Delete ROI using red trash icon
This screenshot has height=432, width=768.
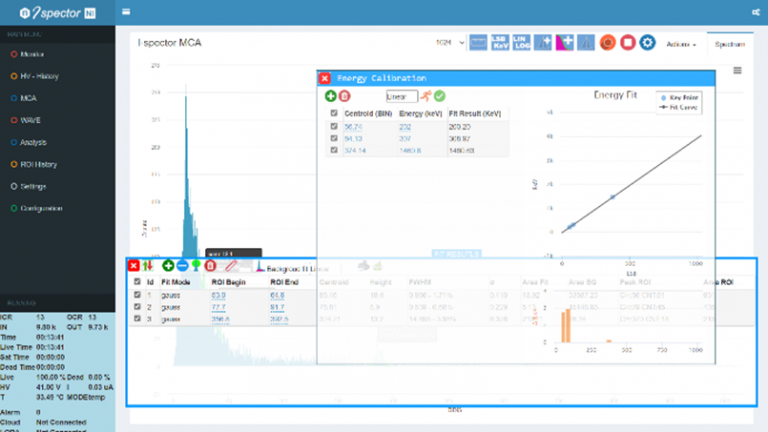[x=210, y=266]
